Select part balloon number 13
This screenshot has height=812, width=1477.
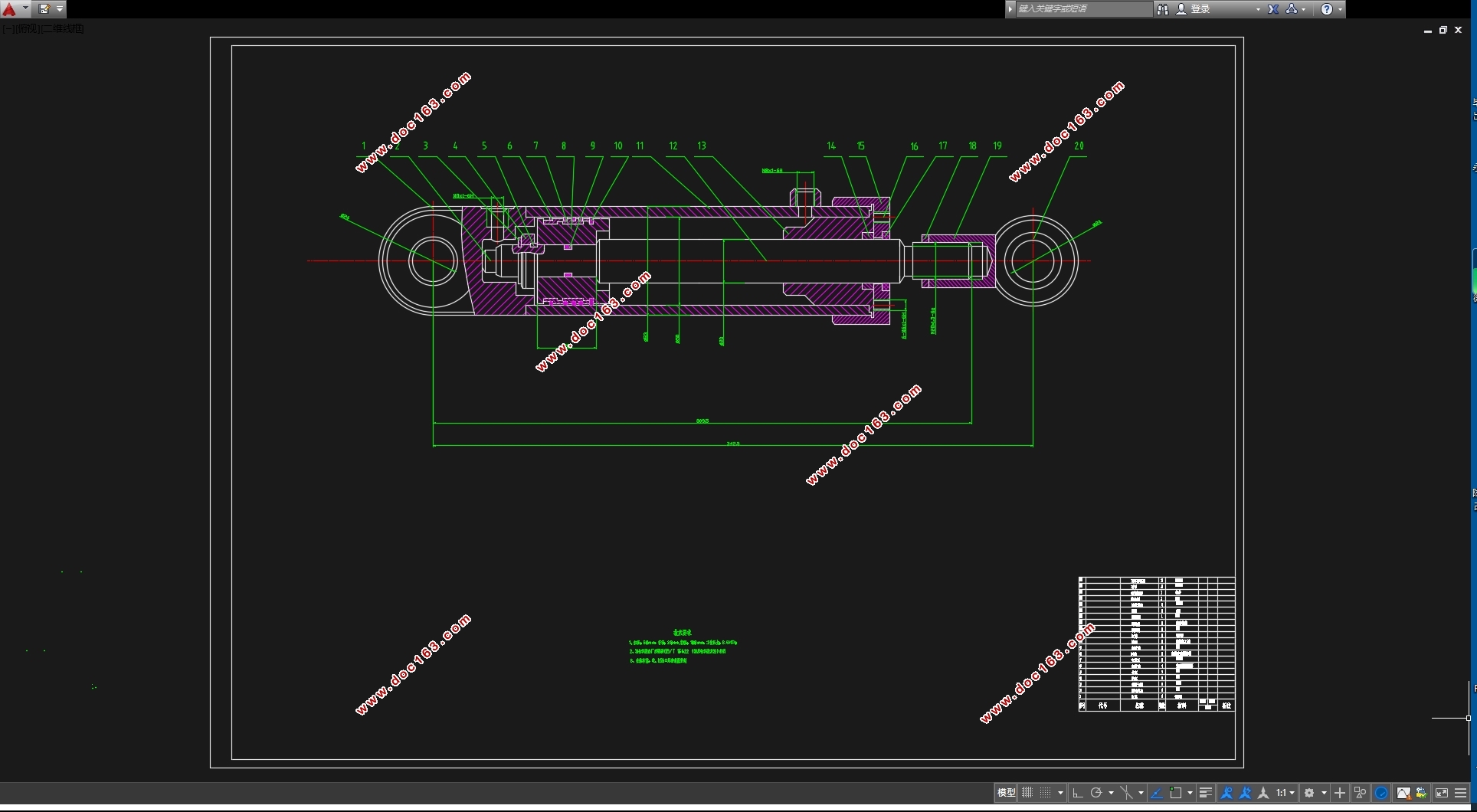tap(701, 146)
